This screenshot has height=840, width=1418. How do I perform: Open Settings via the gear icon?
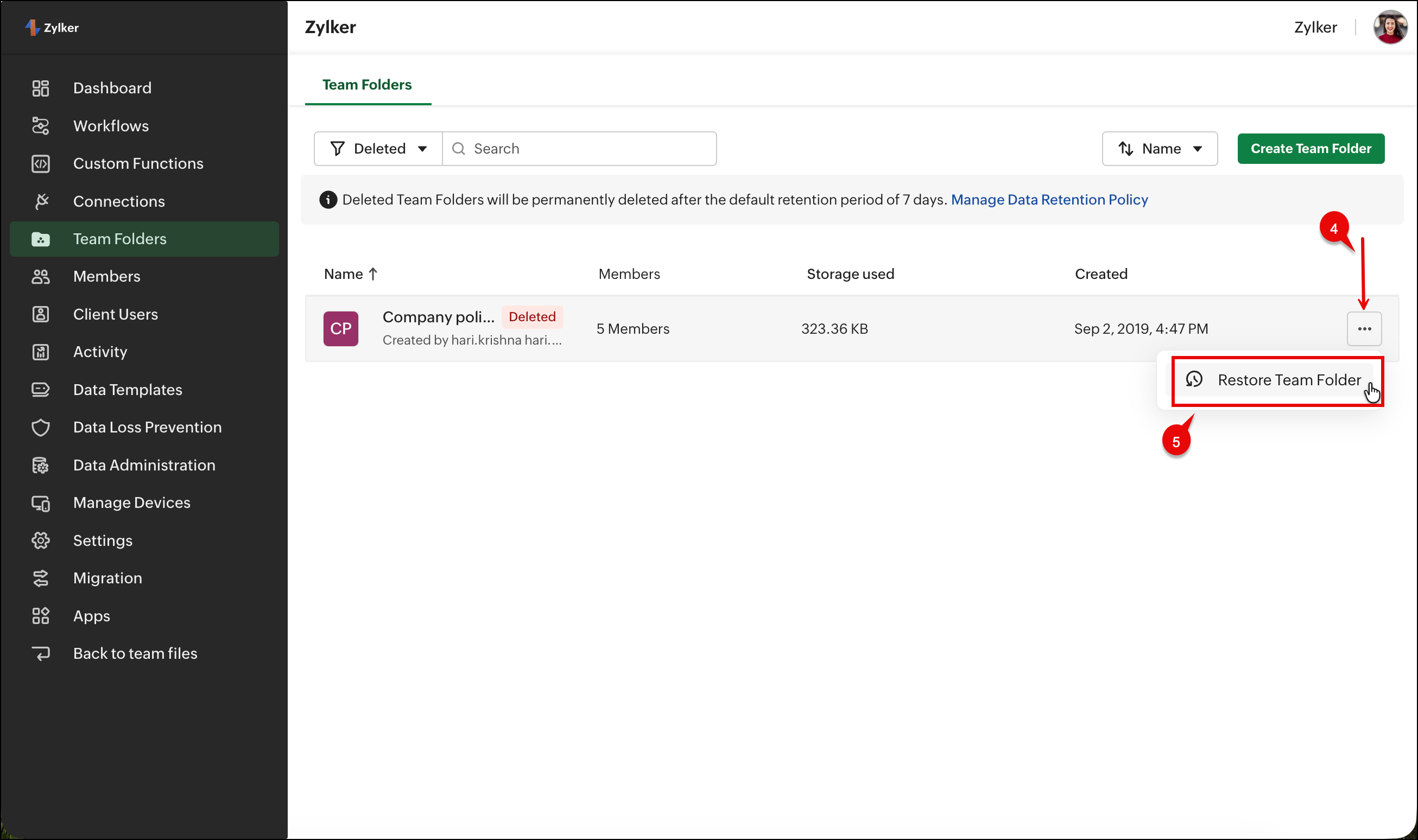point(40,540)
